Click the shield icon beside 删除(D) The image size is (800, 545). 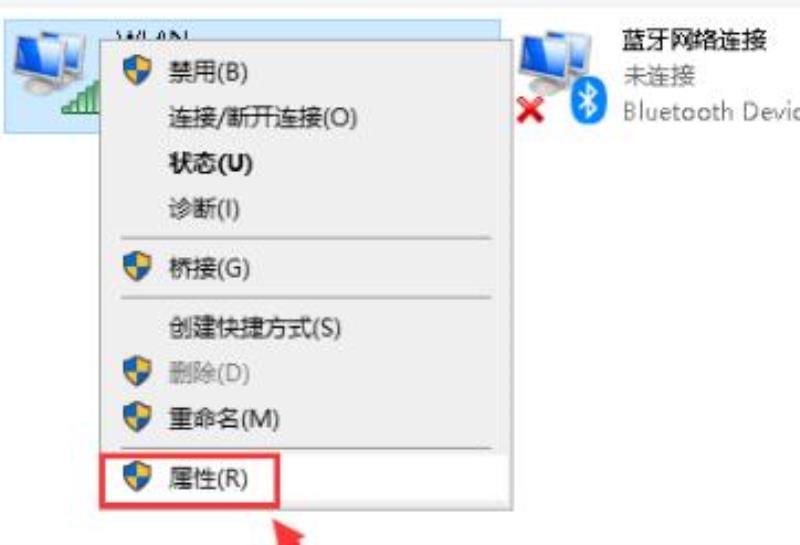[x=137, y=371]
